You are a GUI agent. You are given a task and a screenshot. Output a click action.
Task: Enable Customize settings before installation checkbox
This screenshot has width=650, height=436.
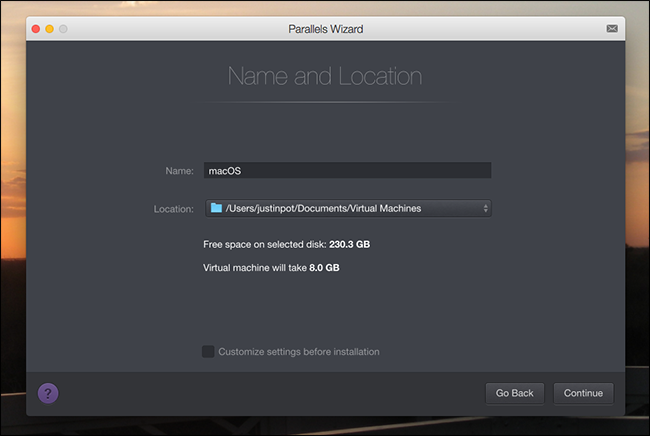[x=208, y=351]
